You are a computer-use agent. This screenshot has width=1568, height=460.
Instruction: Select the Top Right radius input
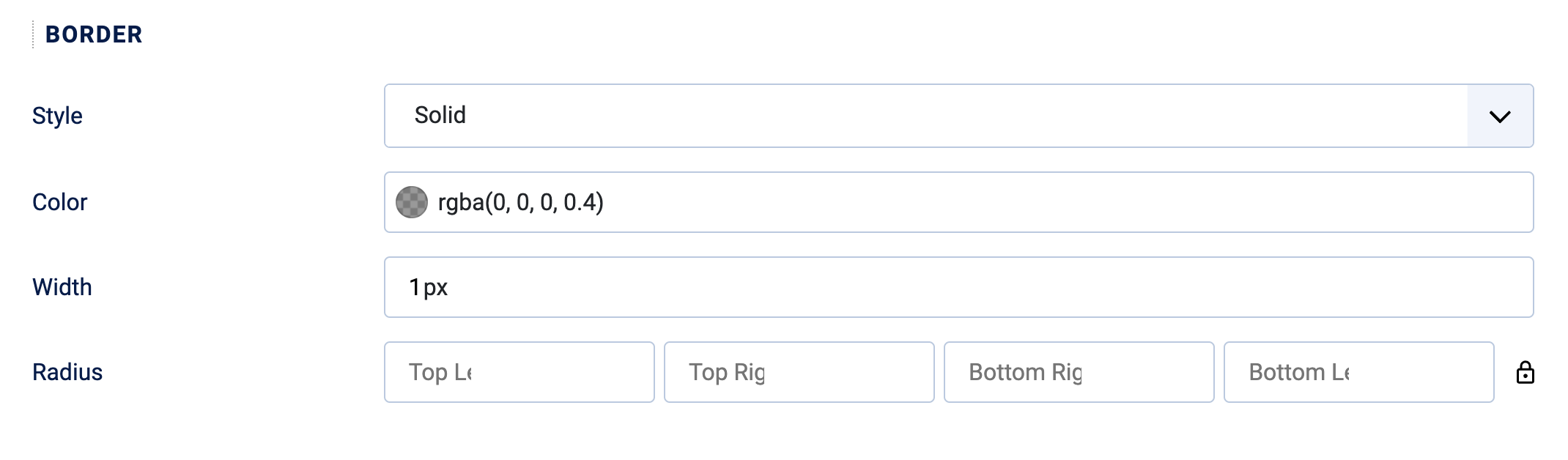[799, 372]
